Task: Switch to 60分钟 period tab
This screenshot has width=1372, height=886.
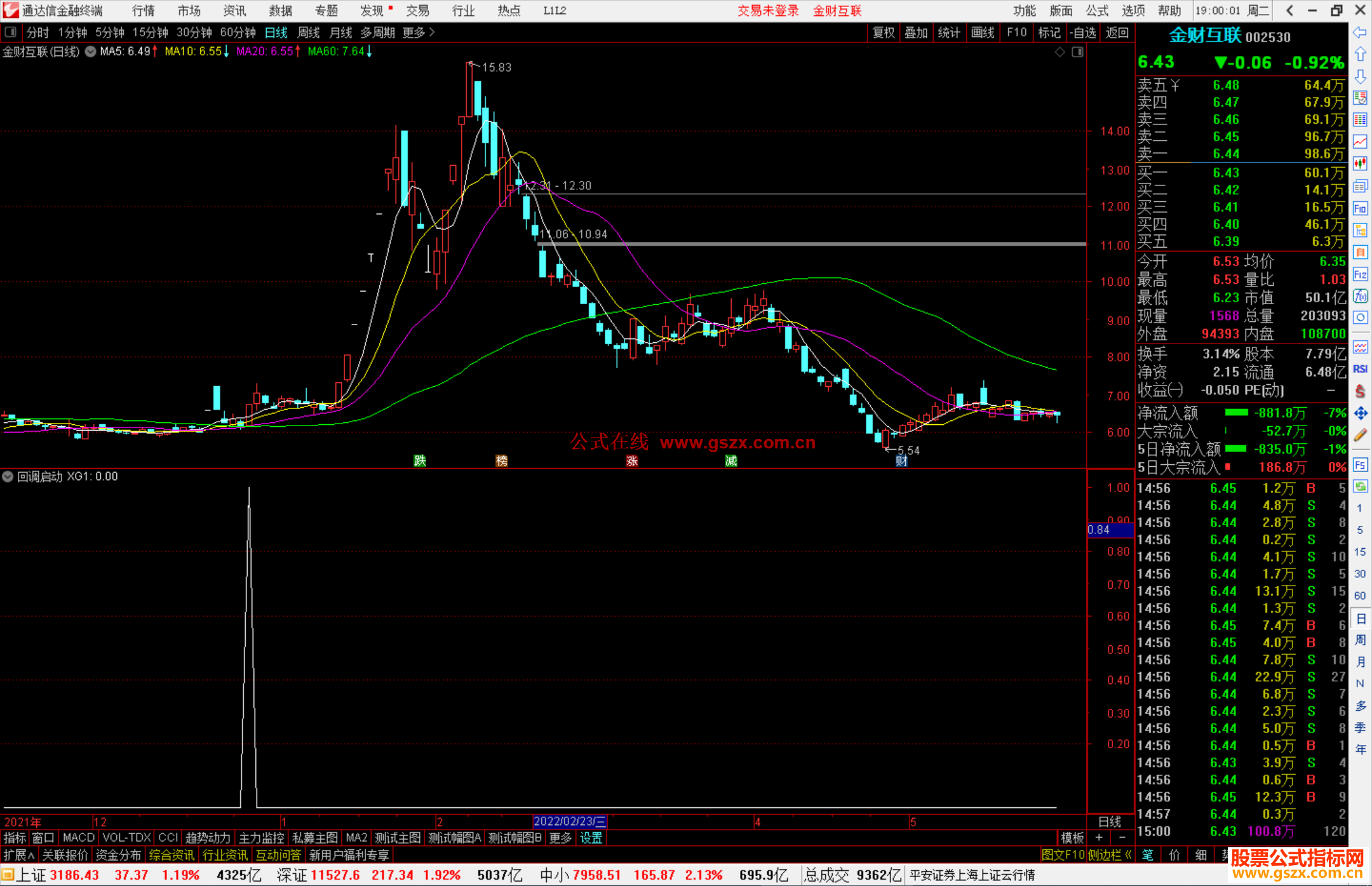Action: click(x=238, y=32)
